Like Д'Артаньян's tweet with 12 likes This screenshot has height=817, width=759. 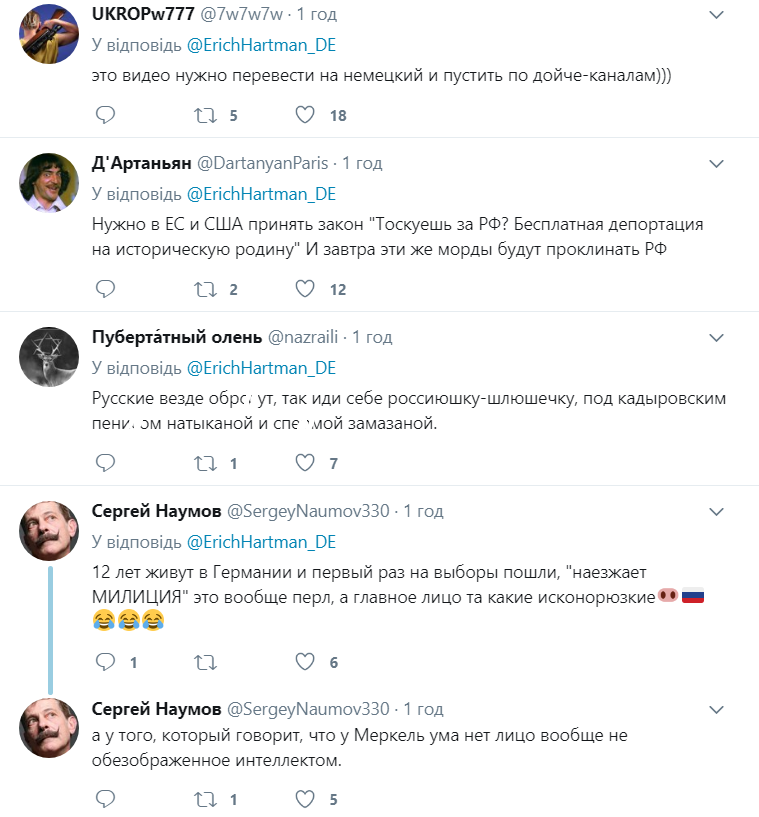coord(305,289)
